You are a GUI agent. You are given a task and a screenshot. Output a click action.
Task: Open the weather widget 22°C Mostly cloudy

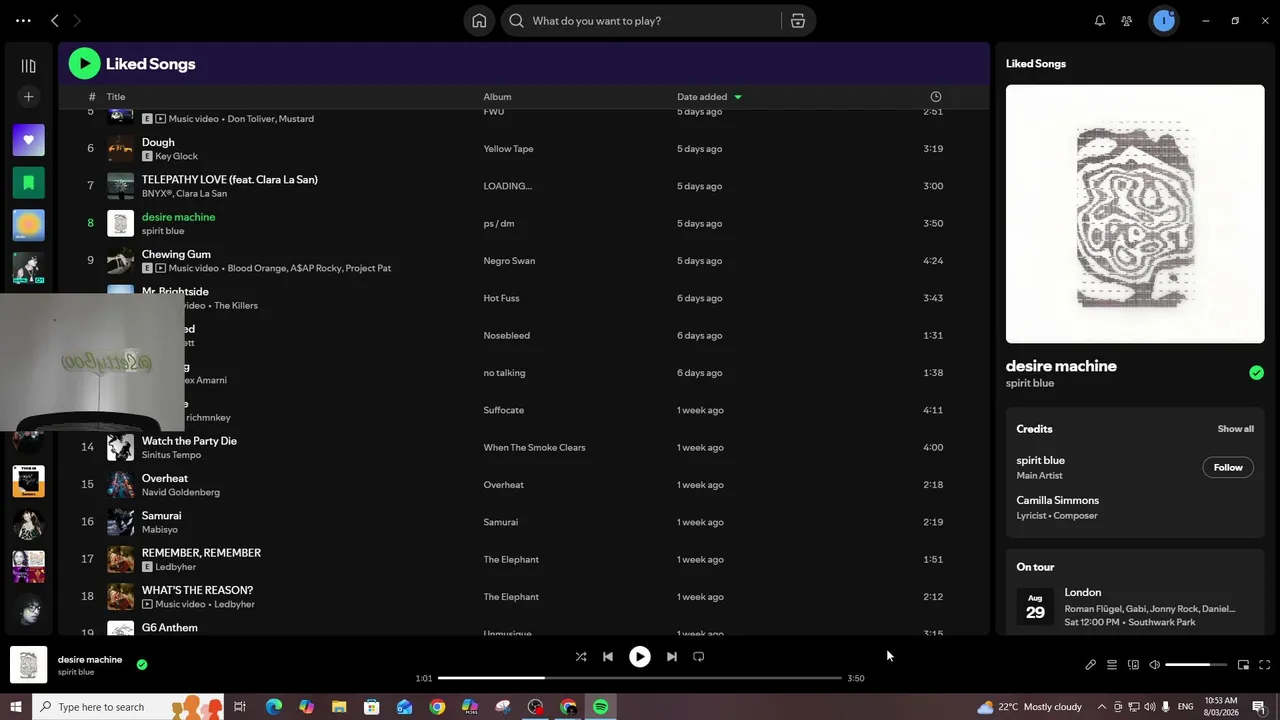coord(1030,707)
